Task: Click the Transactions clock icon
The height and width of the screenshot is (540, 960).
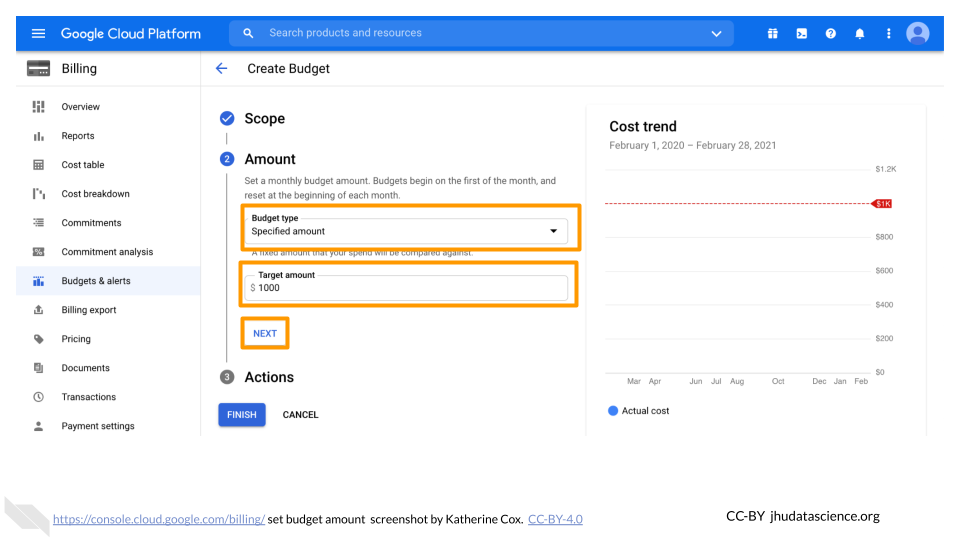Action: pyautogui.click(x=39, y=397)
